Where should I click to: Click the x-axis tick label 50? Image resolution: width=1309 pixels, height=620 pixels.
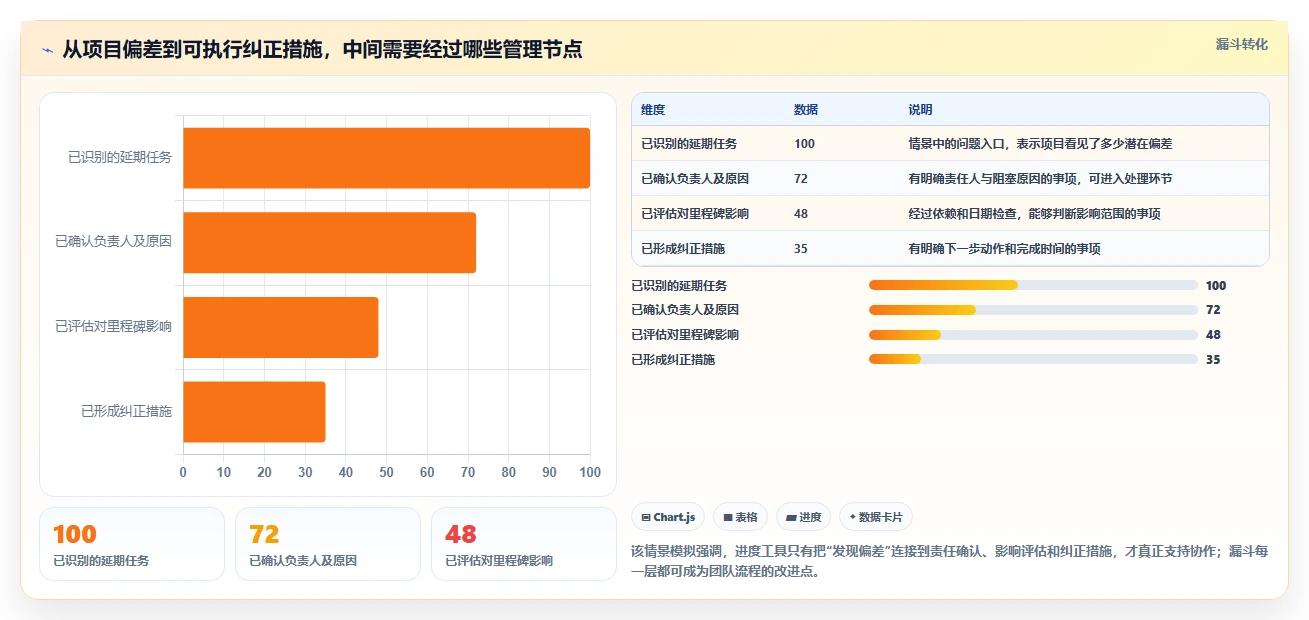[386, 472]
